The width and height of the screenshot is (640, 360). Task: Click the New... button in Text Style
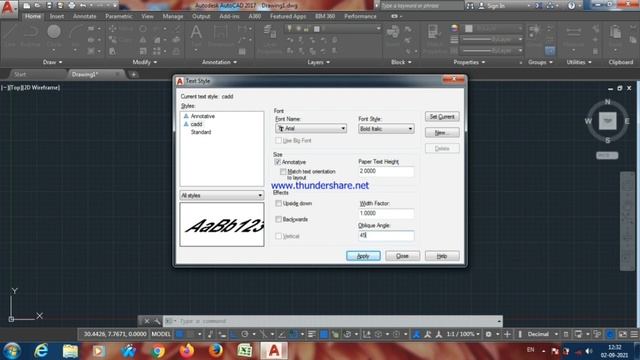(442, 133)
